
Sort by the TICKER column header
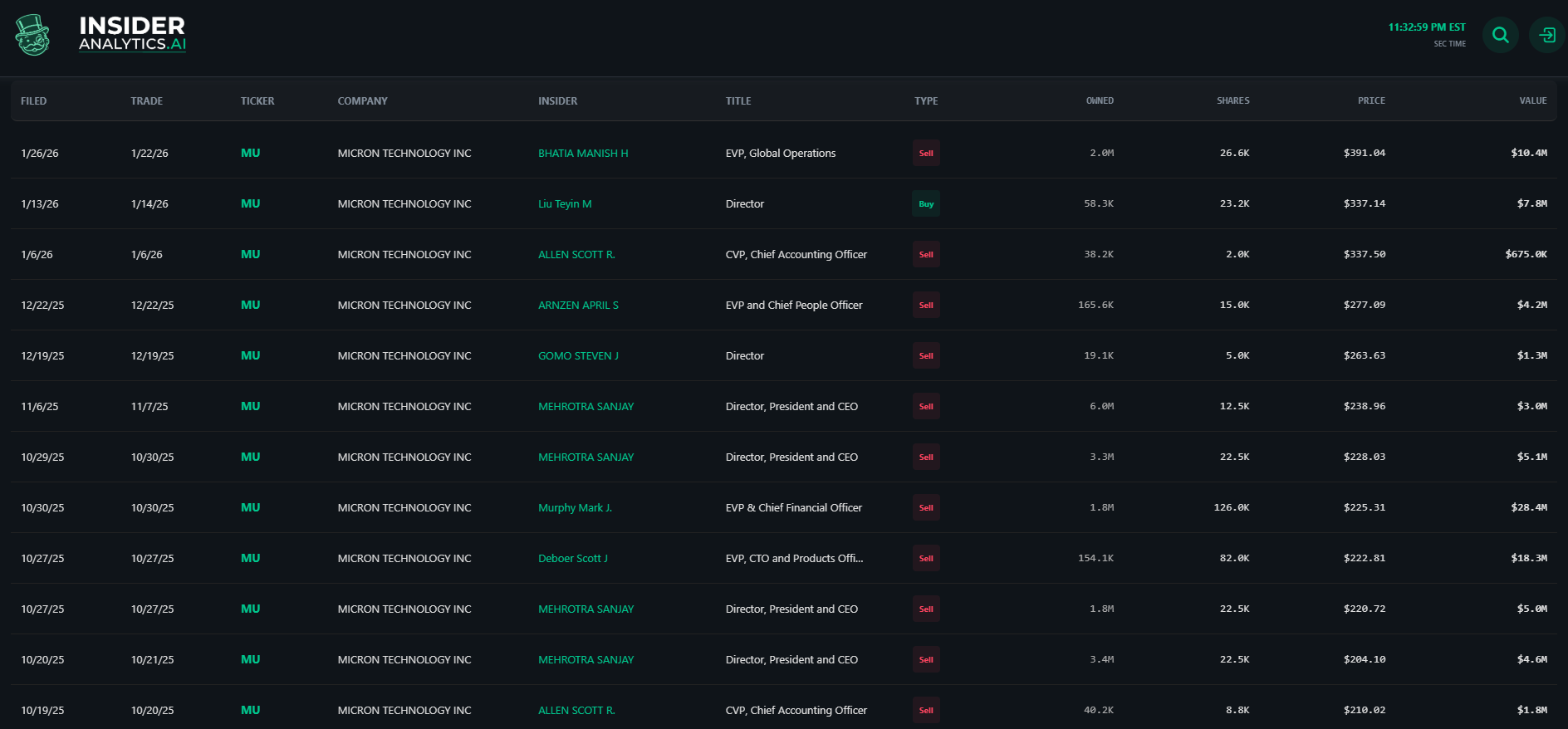257,101
